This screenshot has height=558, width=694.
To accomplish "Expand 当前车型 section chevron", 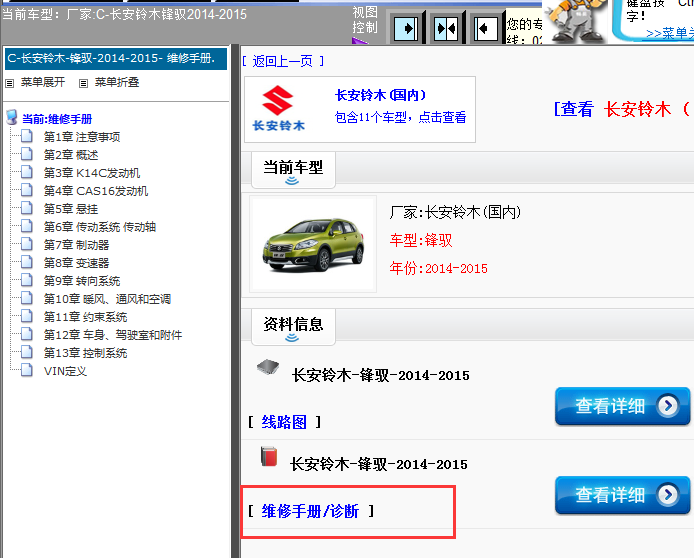I will coord(292,181).
